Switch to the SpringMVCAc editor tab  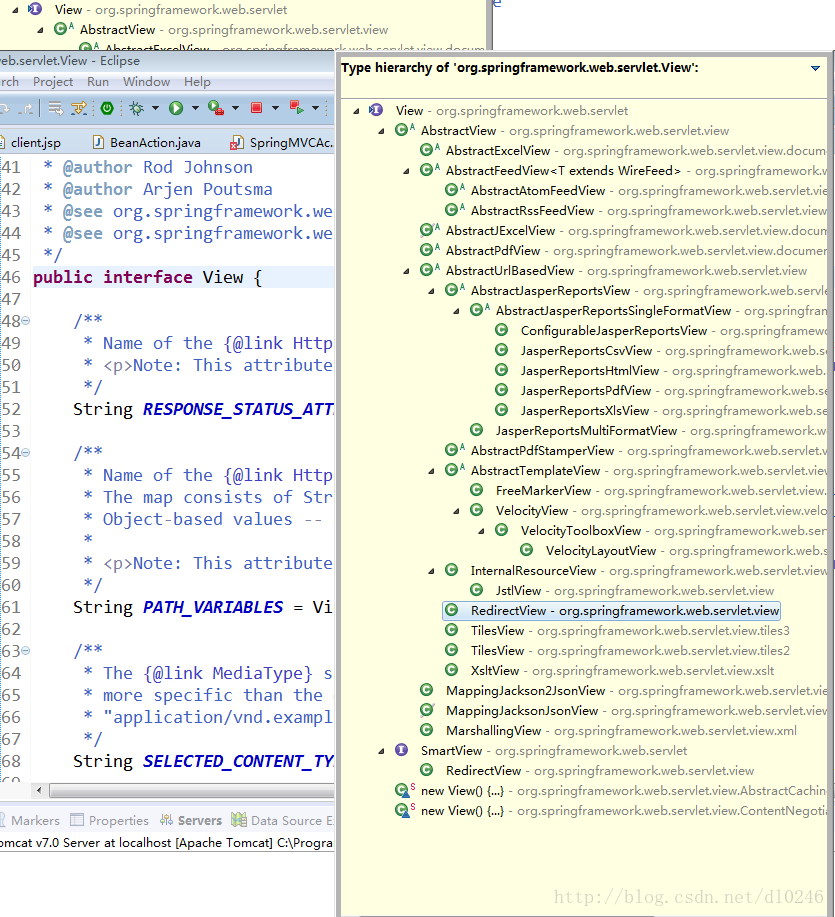click(x=282, y=143)
